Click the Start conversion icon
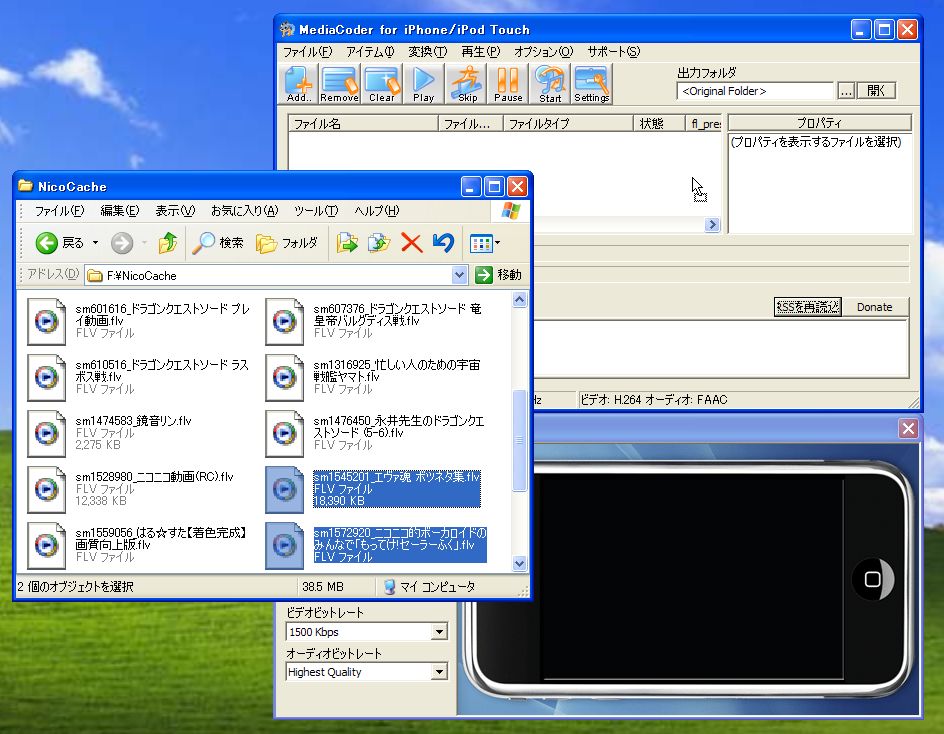This screenshot has width=944, height=734. click(x=550, y=84)
